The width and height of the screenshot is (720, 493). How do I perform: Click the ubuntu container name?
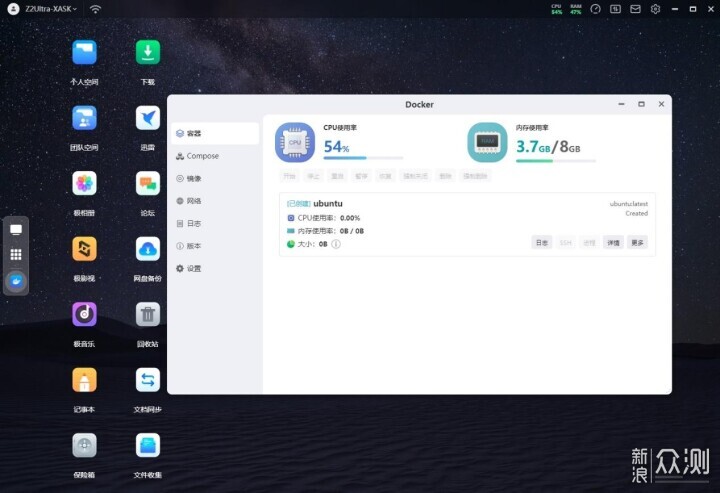click(x=328, y=203)
